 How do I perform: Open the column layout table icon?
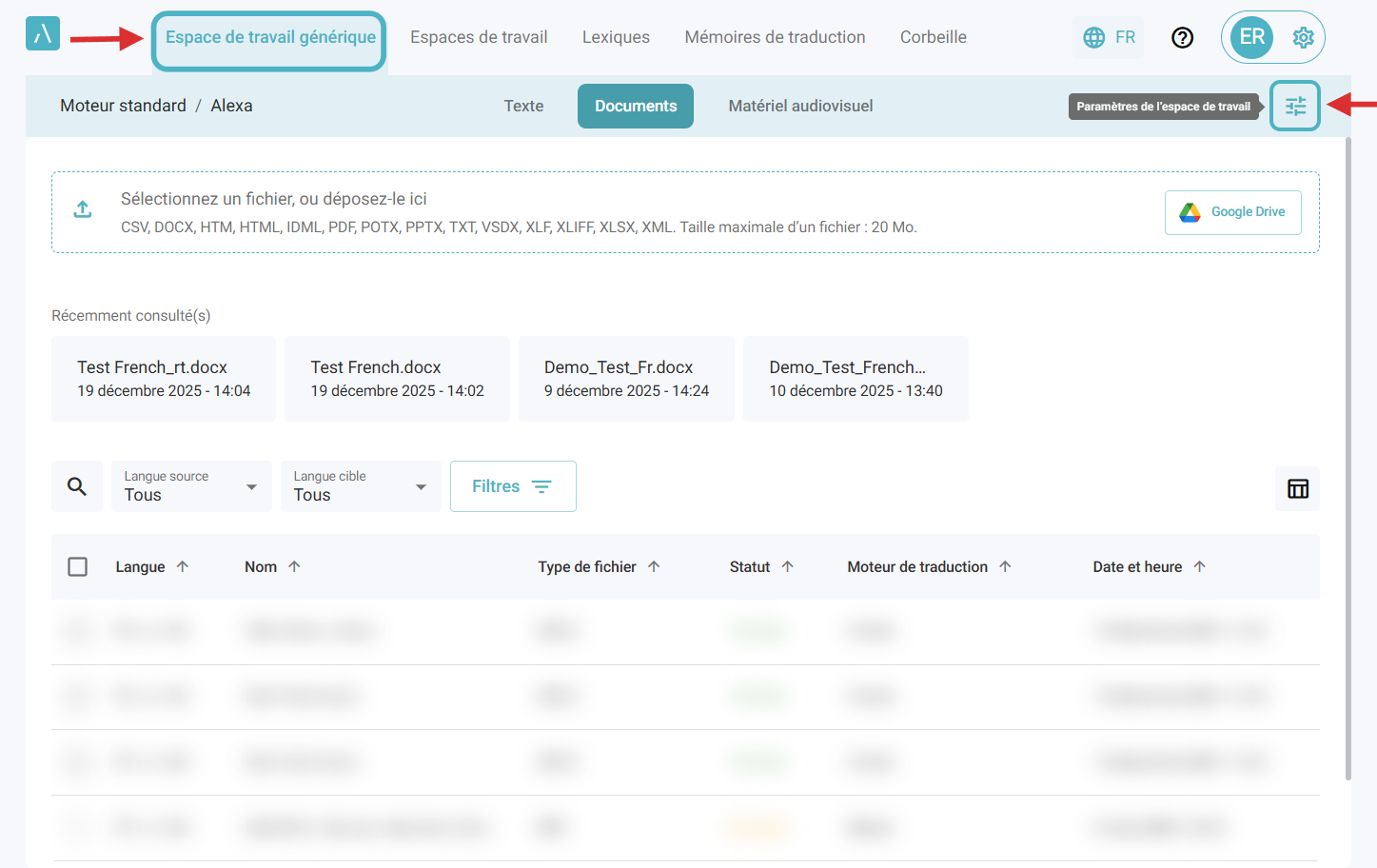pos(1297,488)
